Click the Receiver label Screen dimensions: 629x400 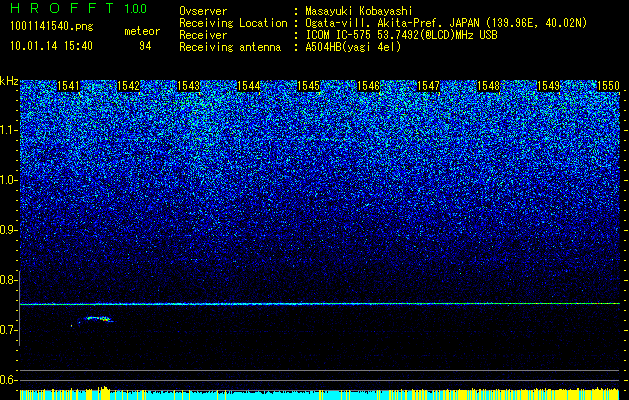(x=203, y=35)
